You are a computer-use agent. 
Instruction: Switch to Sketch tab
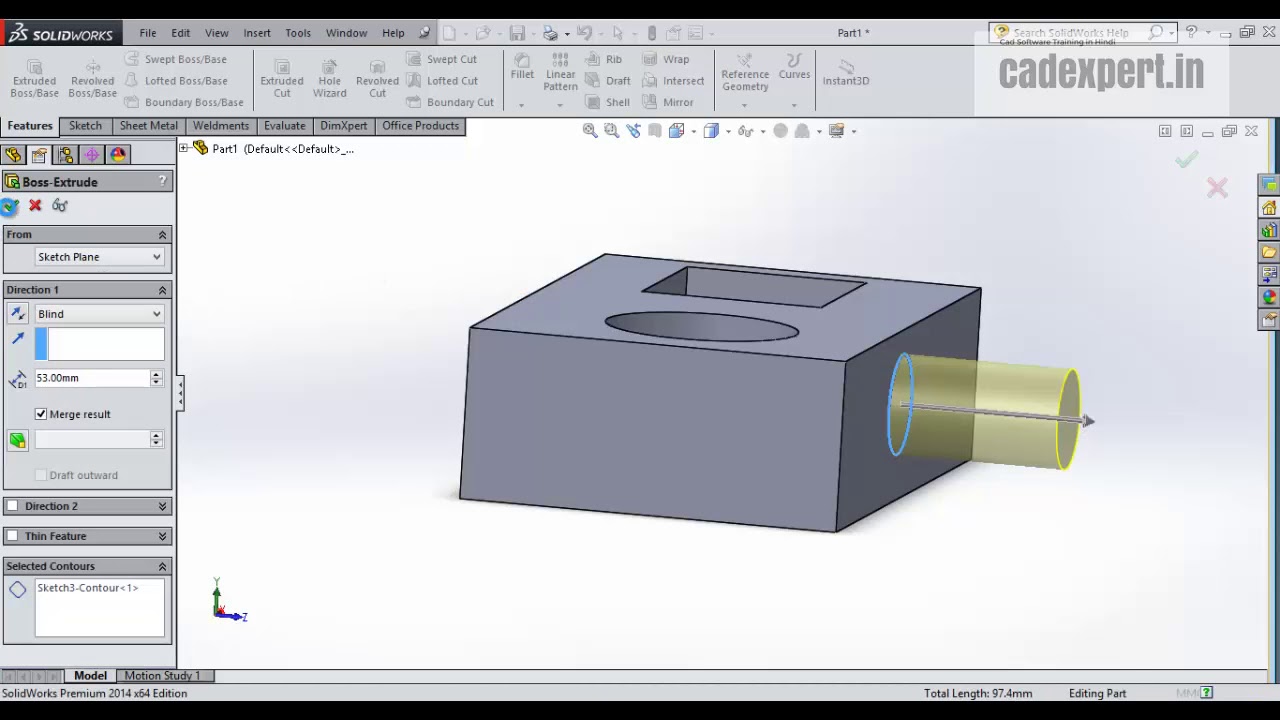click(x=85, y=126)
